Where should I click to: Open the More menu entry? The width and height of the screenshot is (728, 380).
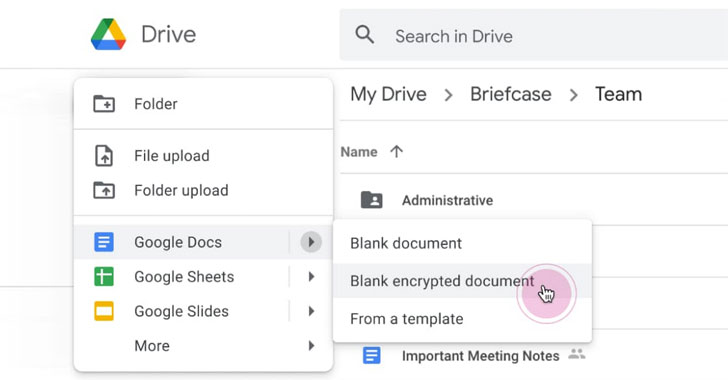pyautogui.click(x=203, y=345)
